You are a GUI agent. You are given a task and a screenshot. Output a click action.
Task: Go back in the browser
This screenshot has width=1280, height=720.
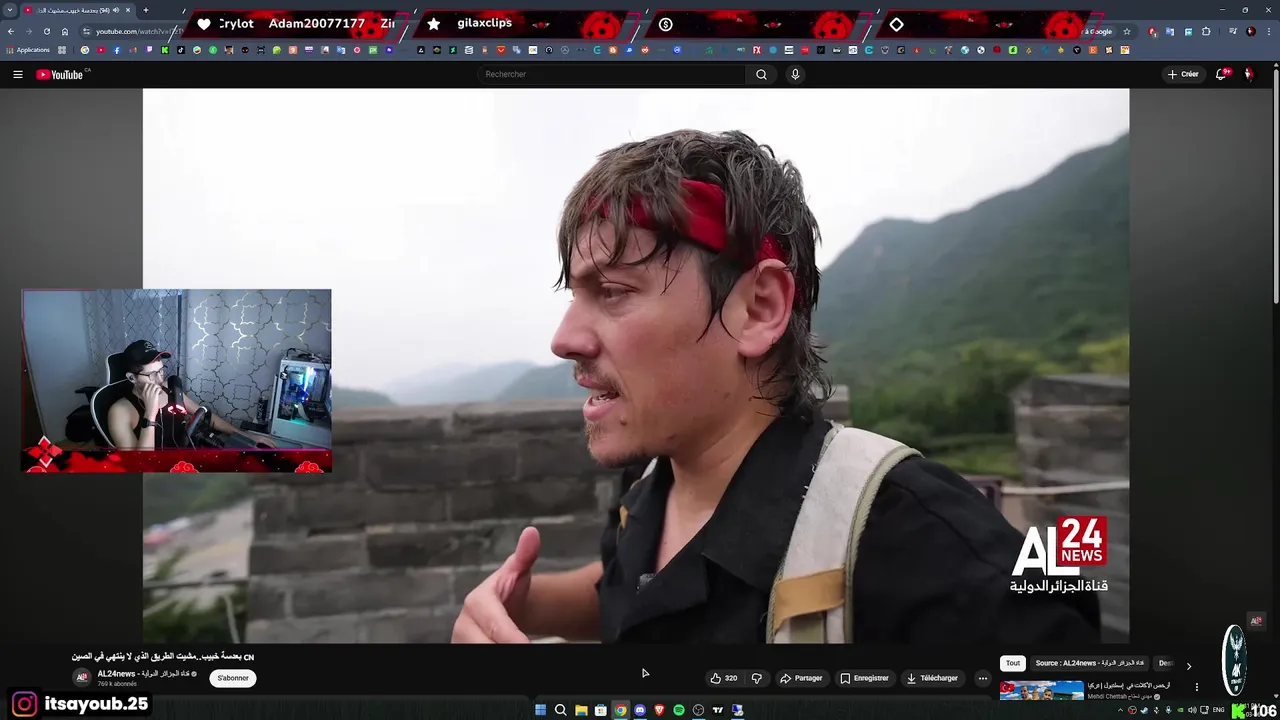click(x=10, y=31)
